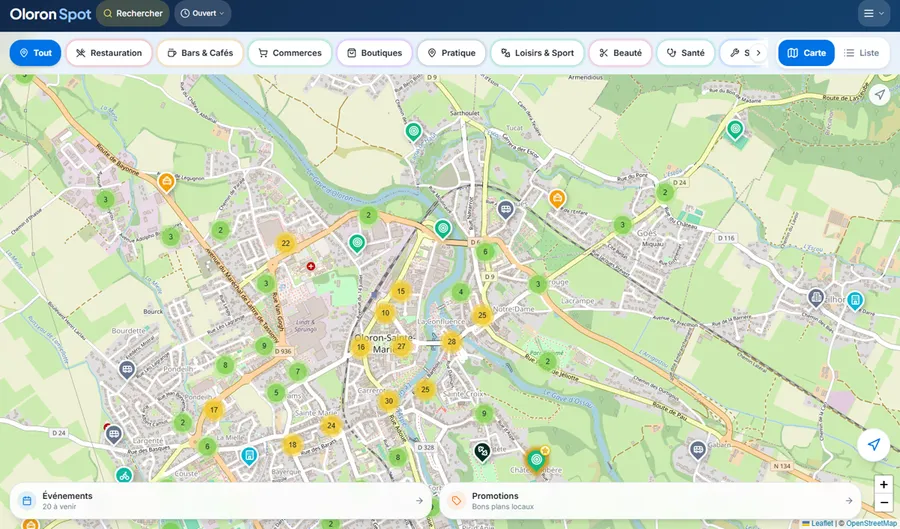Image resolution: width=900 pixels, height=529 pixels.
Task: Select the bus marker near Rue Navarrot
Action: pyautogui.click(x=505, y=210)
